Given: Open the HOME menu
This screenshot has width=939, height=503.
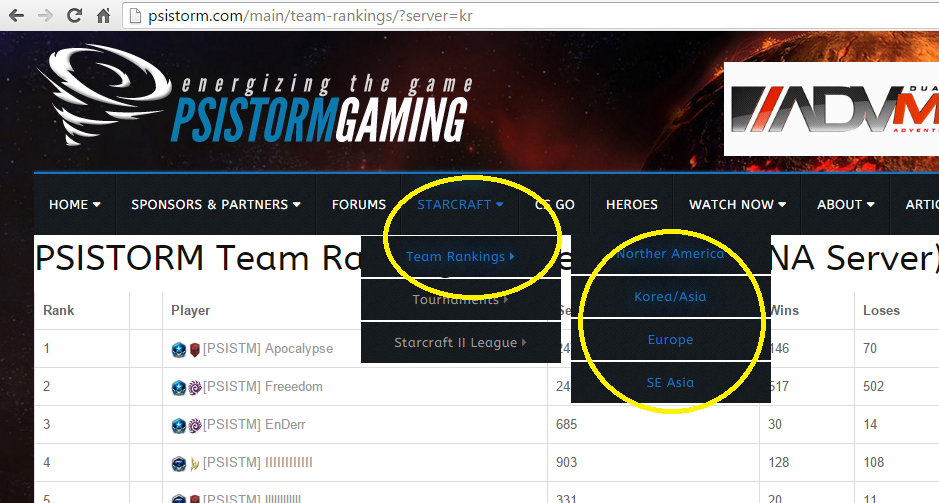Looking at the screenshot, I should [74, 205].
